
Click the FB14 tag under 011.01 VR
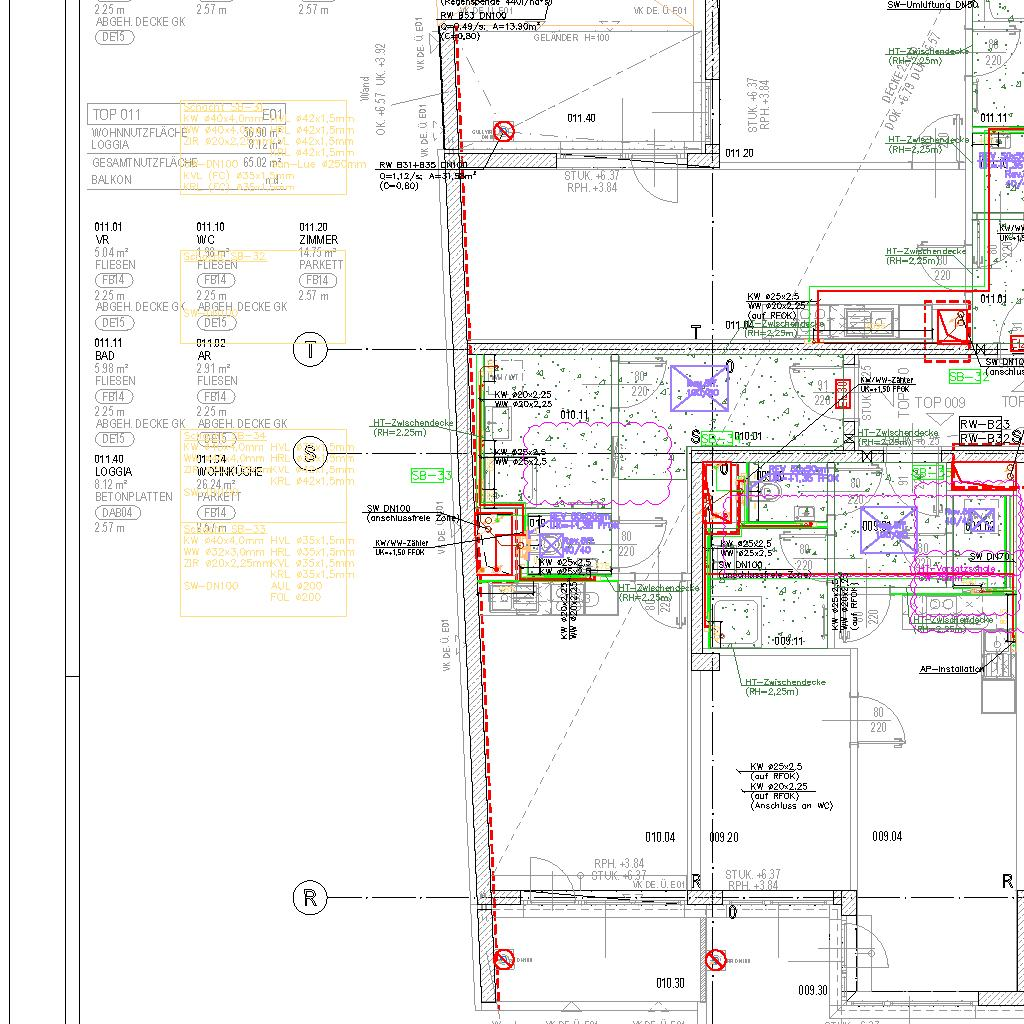tap(115, 281)
